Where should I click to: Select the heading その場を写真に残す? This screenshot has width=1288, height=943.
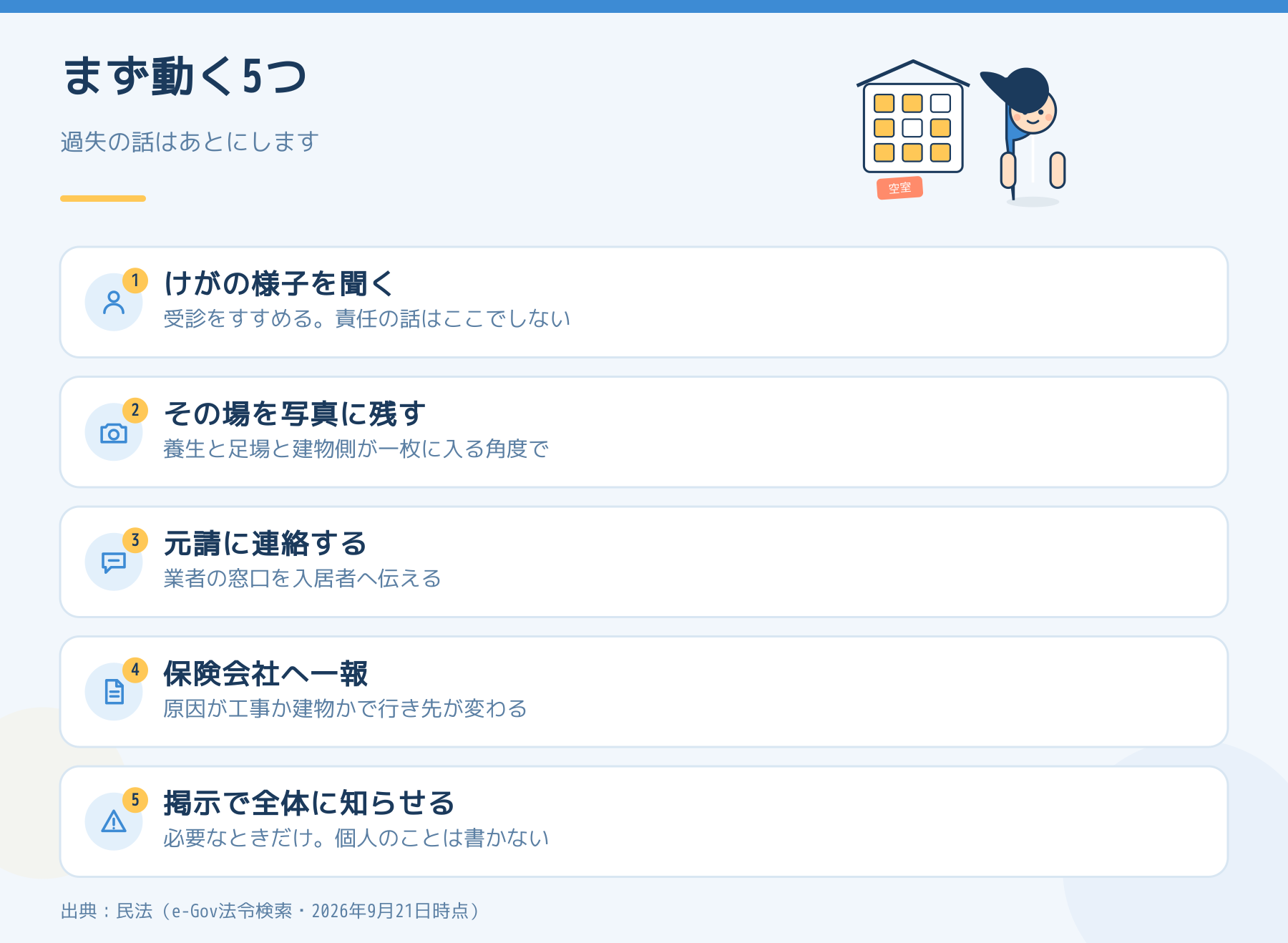point(294,414)
